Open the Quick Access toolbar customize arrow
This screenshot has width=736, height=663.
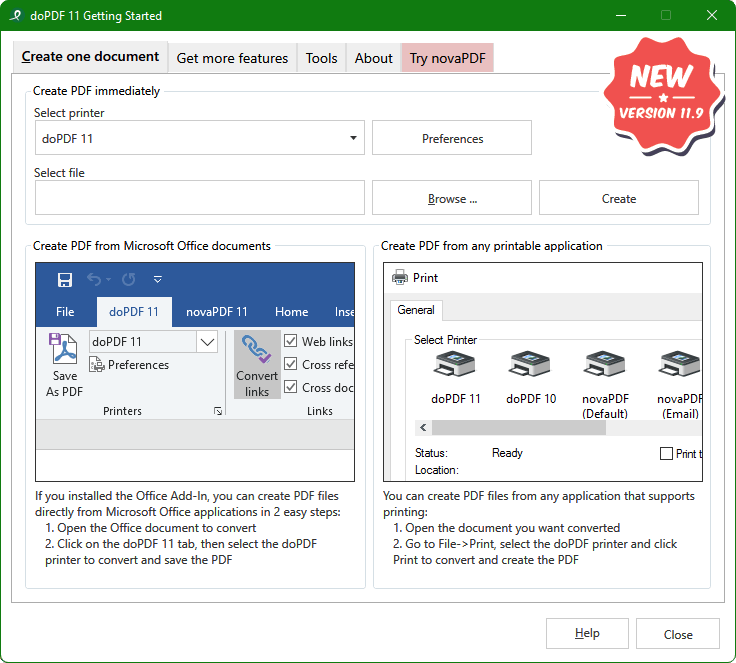pos(157,280)
